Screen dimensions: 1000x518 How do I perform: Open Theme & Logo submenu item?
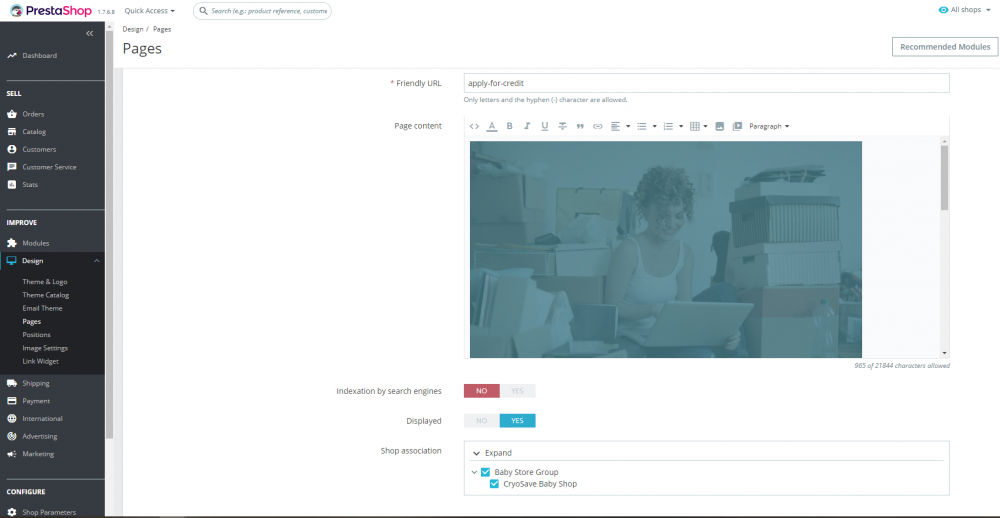pos(45,282)
